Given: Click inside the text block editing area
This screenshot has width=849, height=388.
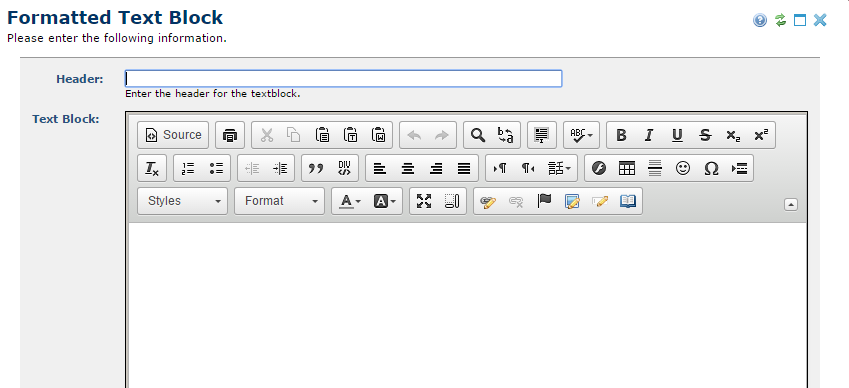Looking at the screenshot, I should [468, 305].
